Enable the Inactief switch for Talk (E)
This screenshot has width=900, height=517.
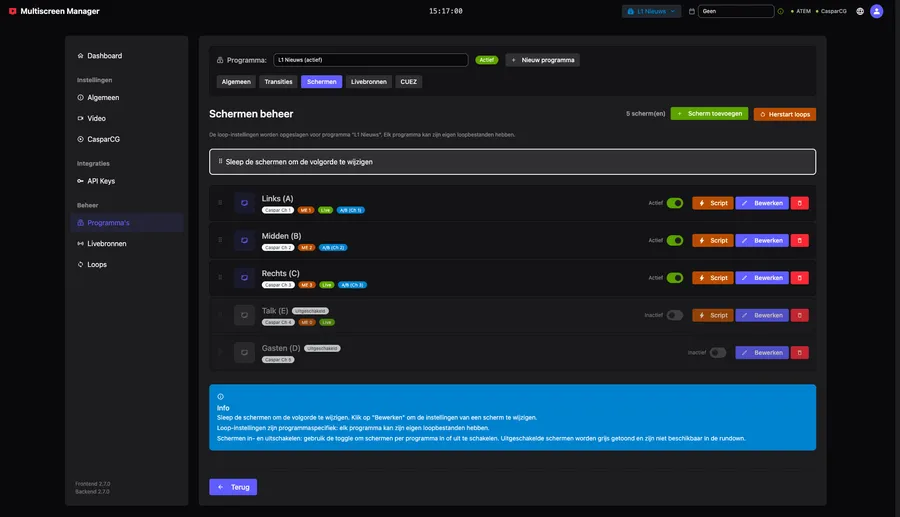tap(675, 315)
